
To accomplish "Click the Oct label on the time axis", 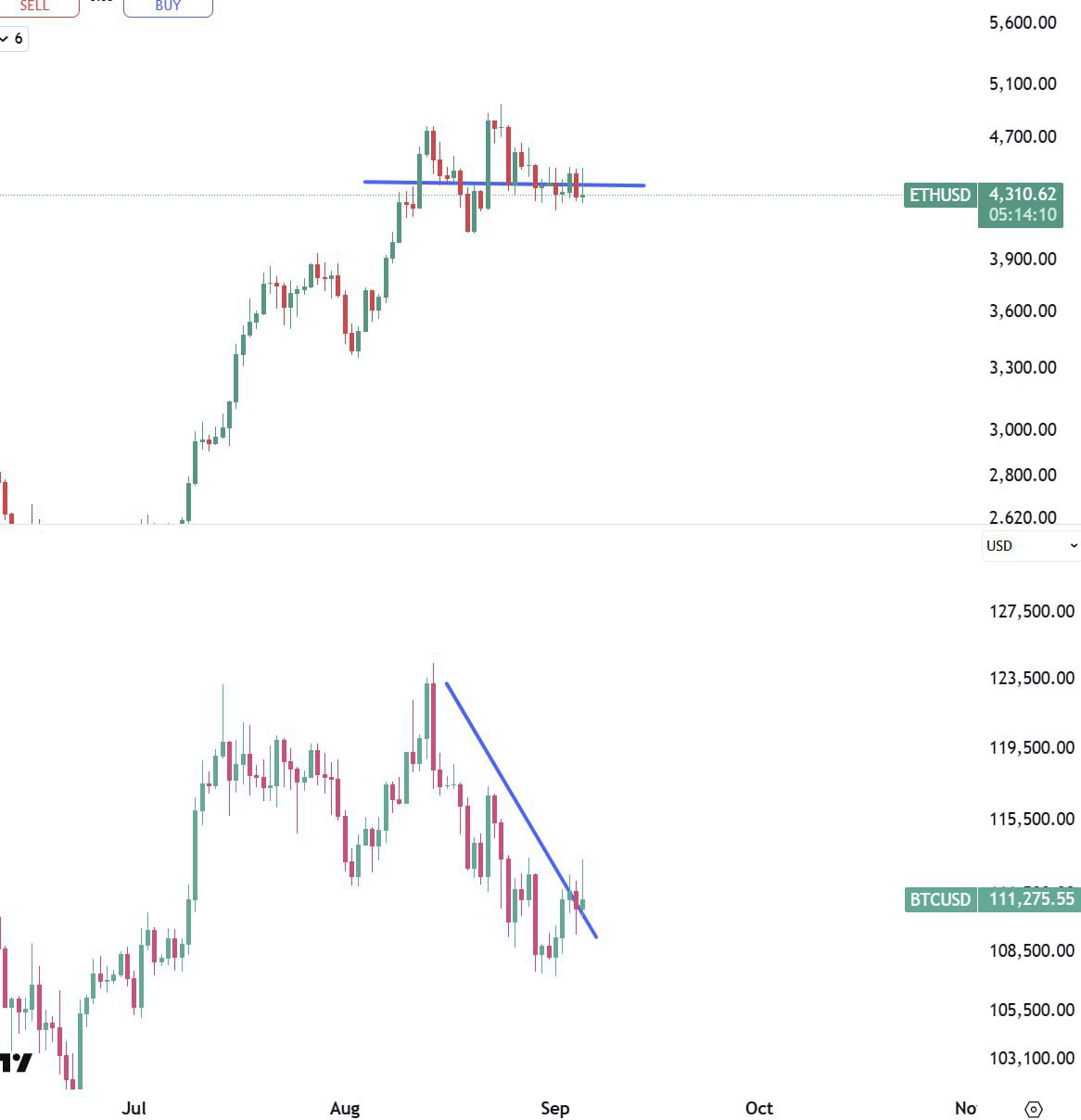I will (x=759, y=1108).
